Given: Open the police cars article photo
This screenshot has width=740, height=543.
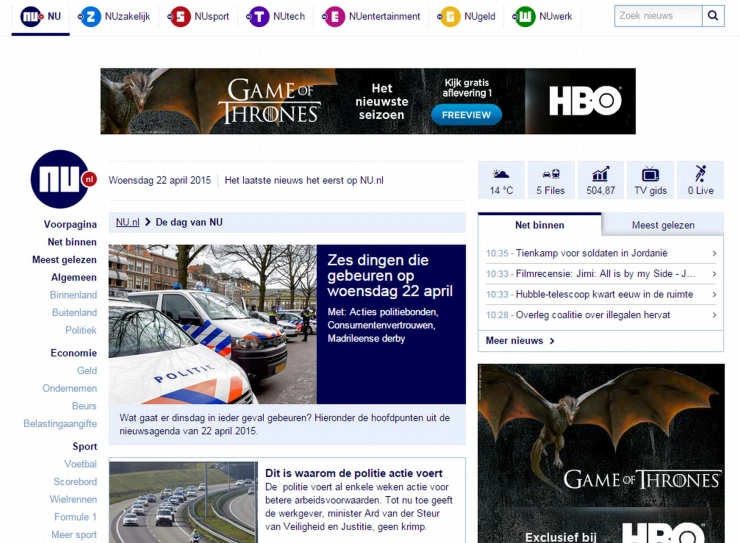Looking at the screenshot, I should (212, 324).
